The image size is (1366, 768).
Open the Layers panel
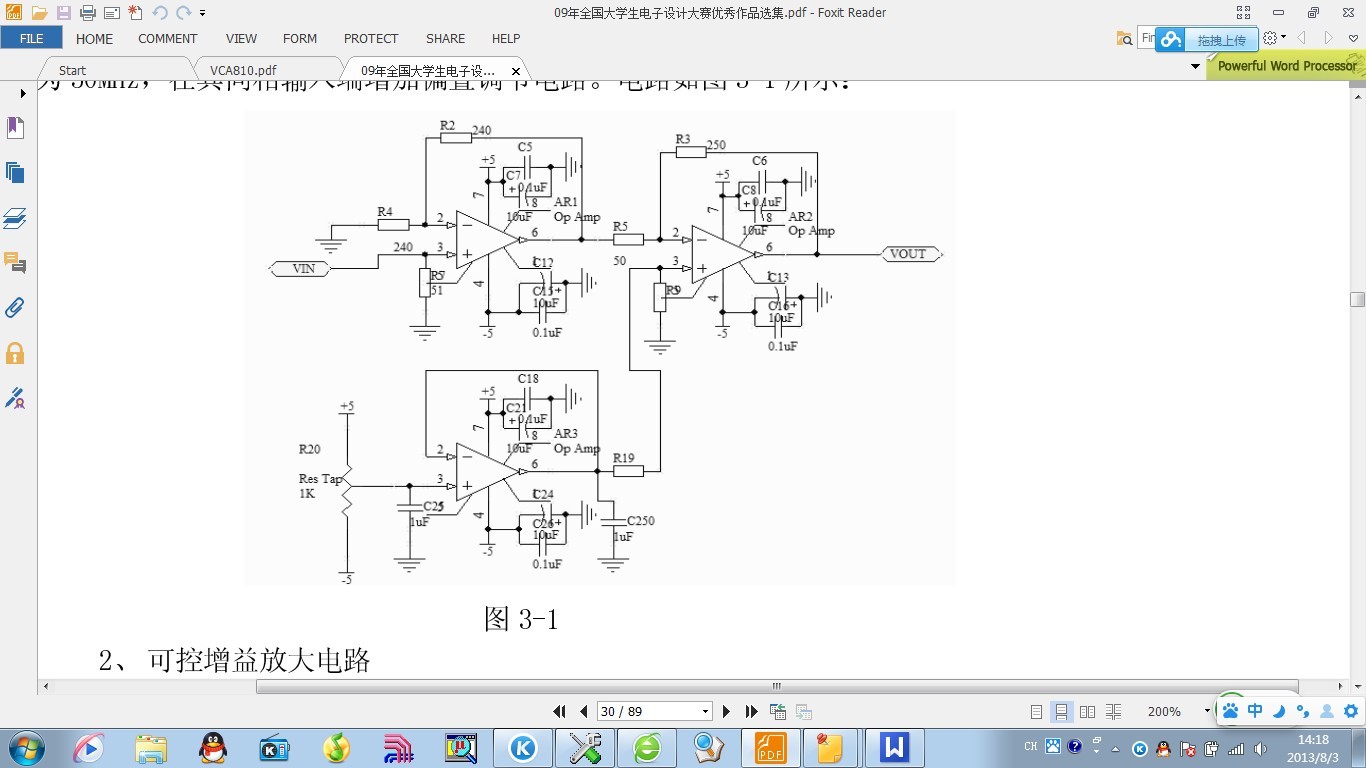[15, 218]
